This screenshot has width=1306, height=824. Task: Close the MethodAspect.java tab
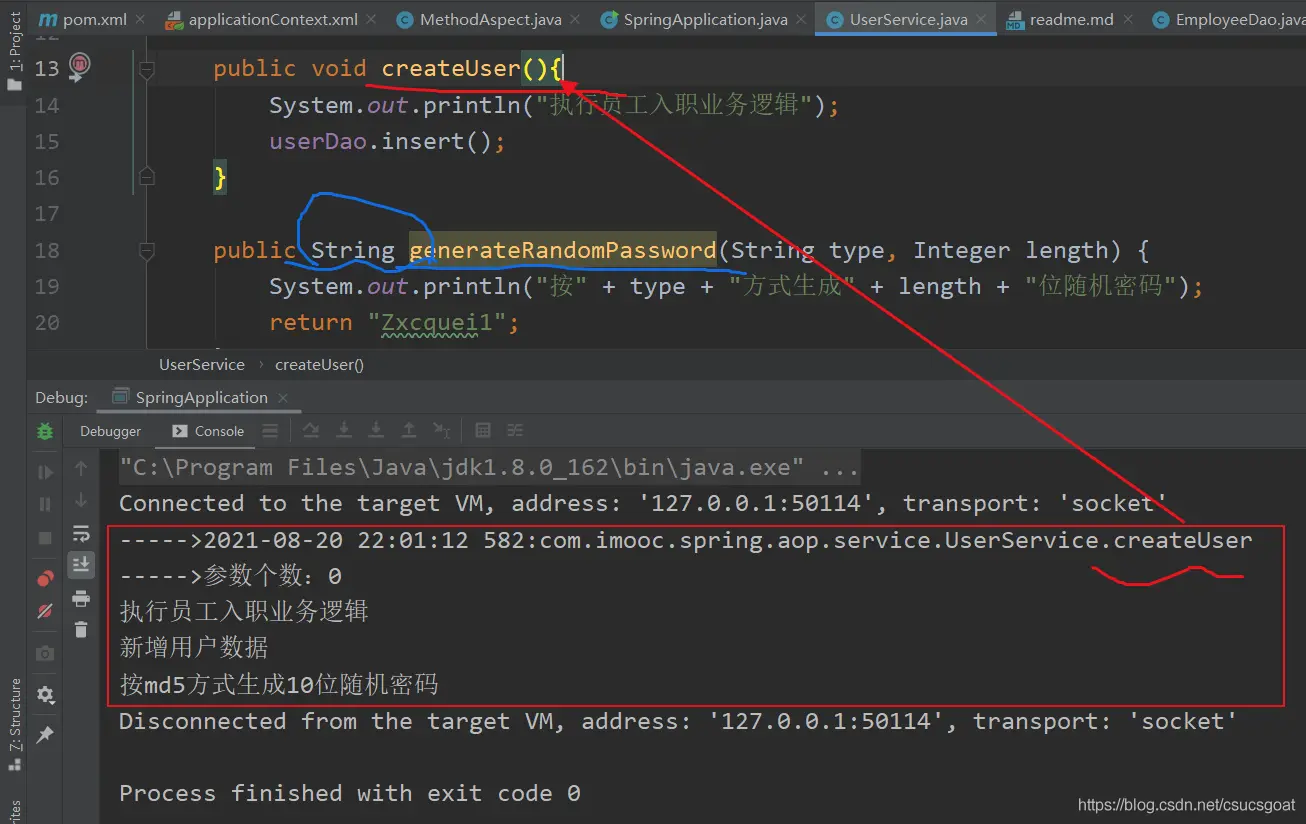(x=577, y=20)
